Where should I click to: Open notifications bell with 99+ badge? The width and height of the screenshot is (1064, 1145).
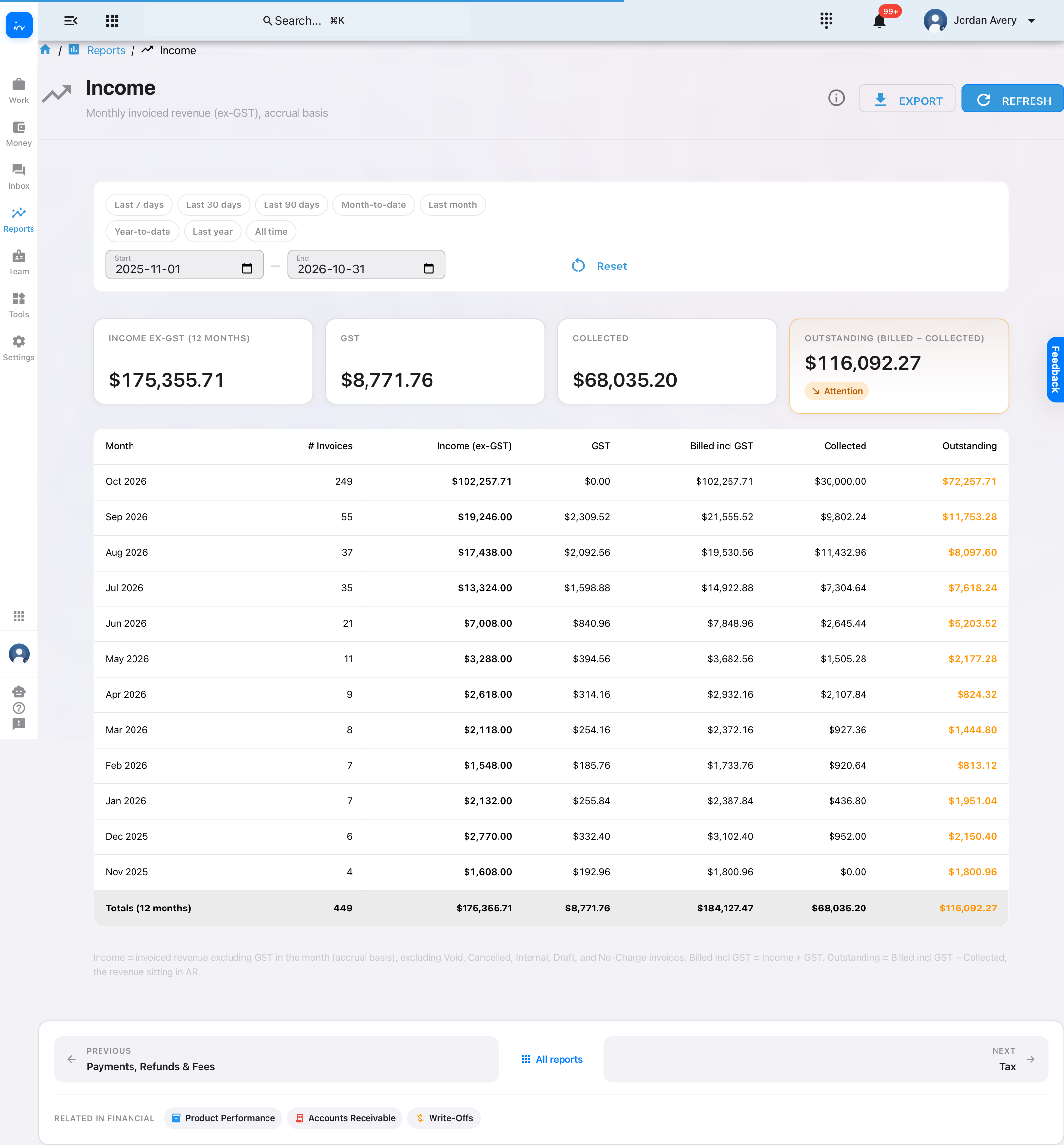879,21
